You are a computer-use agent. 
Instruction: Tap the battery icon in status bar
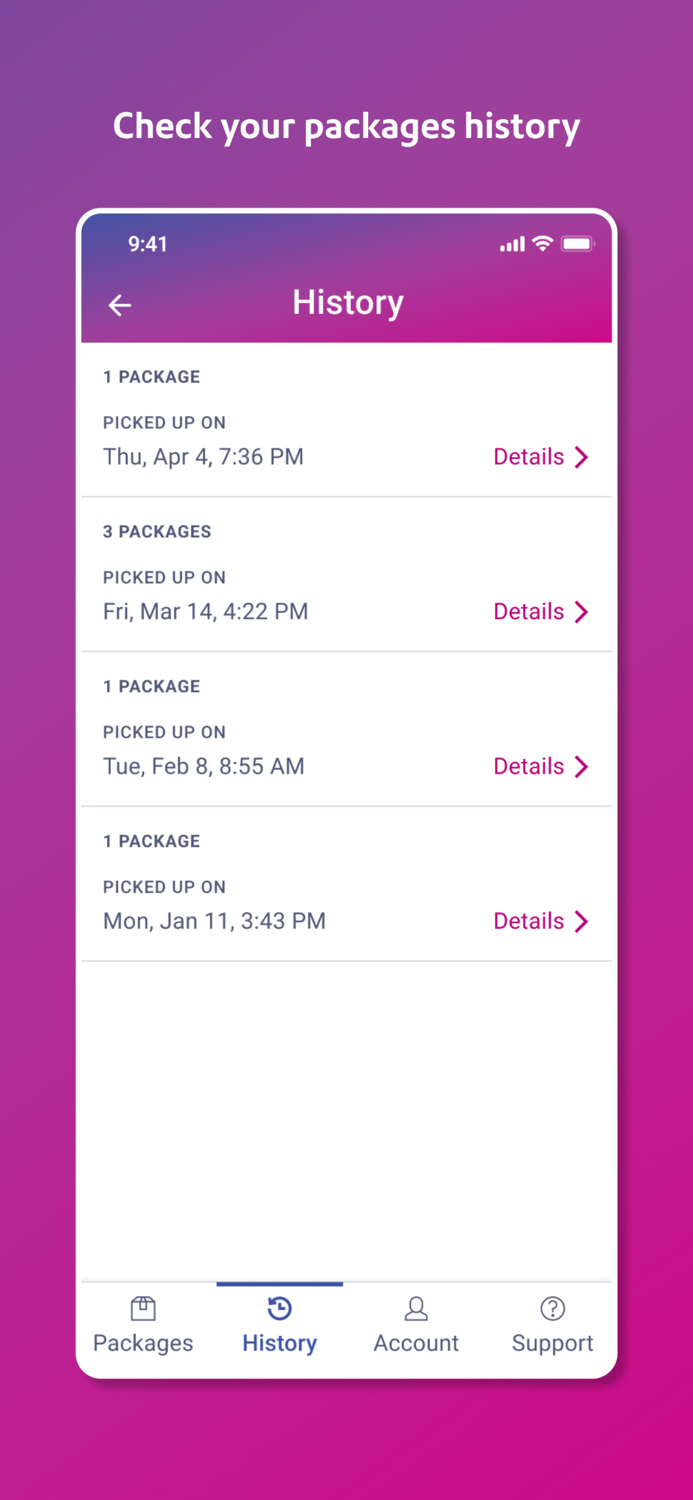tap(578, 243)
